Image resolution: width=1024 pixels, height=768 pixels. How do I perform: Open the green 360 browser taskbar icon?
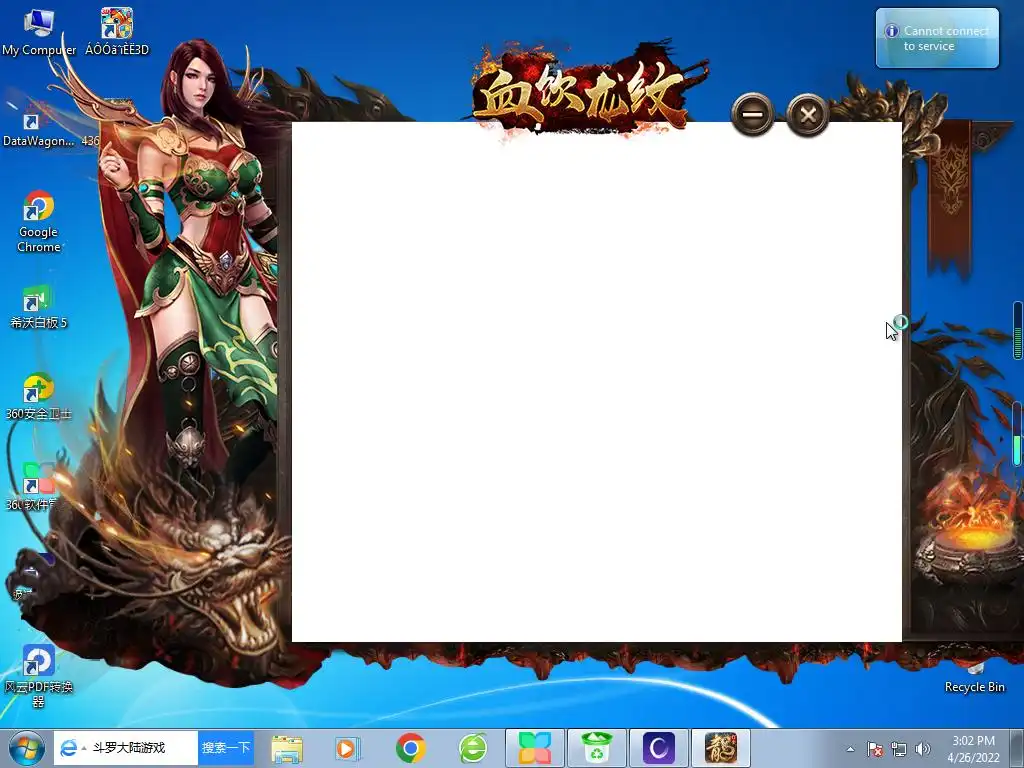[x=473, y=748]
